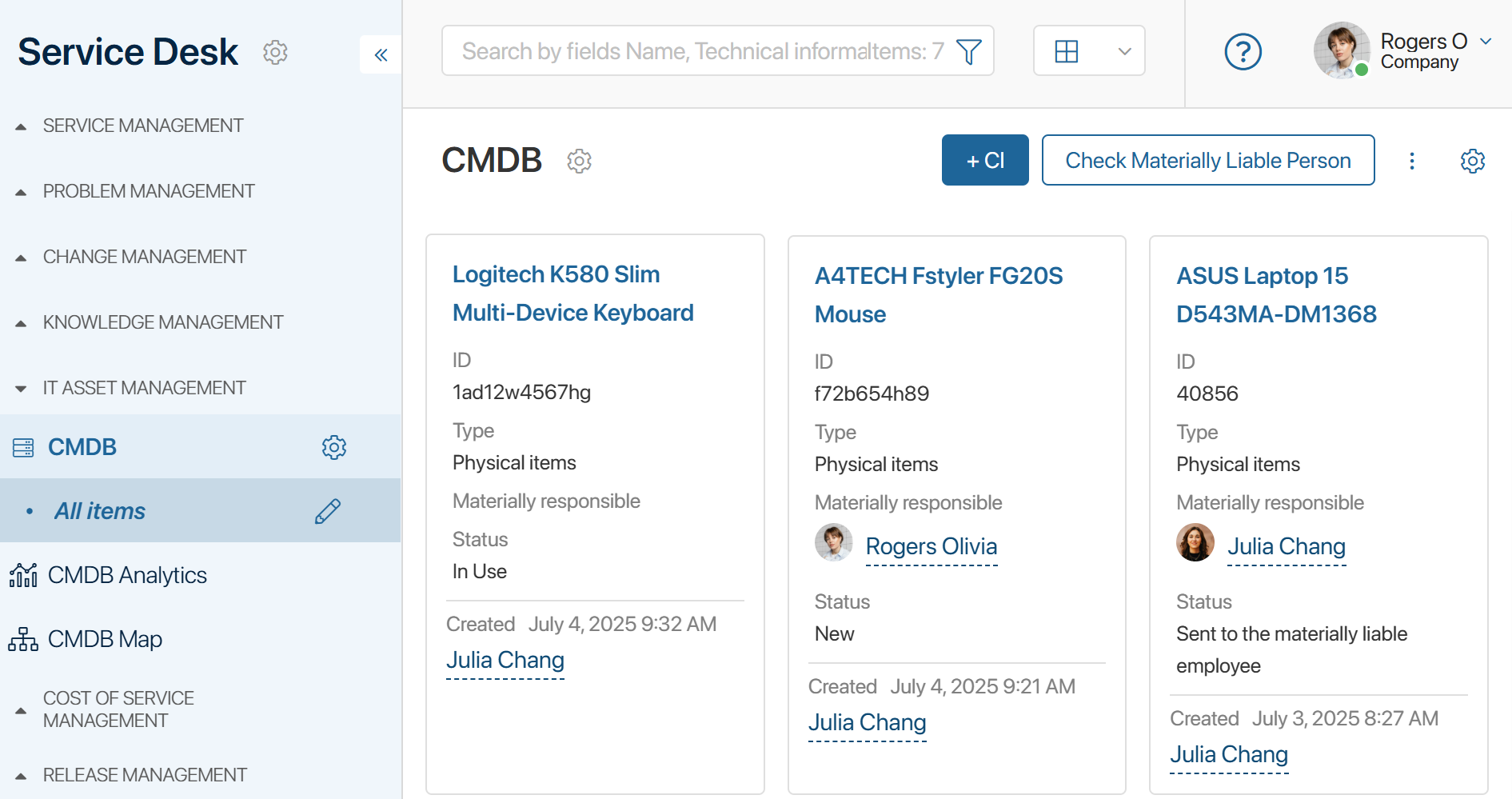Open the three-dot more actions menu
The height and width of the screenshot is (799, 1512).
coord(1412,161)
